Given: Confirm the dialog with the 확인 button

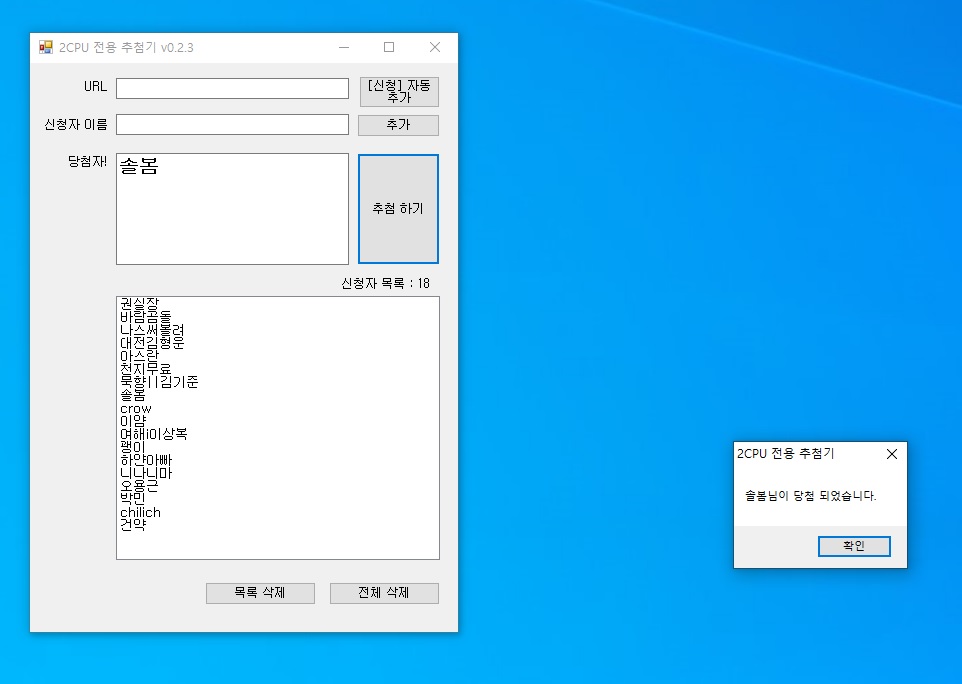Looking at the screenshot, I should click(x=854, y=546).
